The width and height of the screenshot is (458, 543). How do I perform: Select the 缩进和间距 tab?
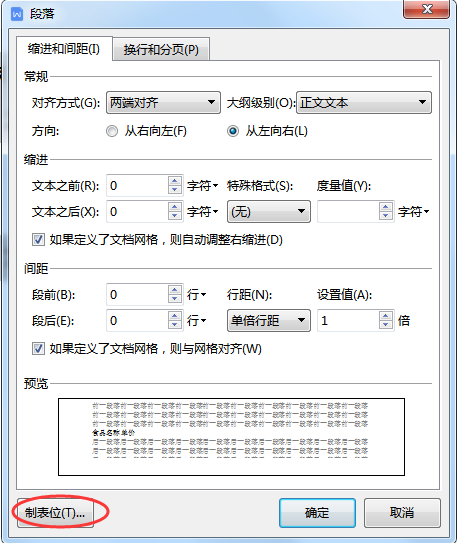64,49
